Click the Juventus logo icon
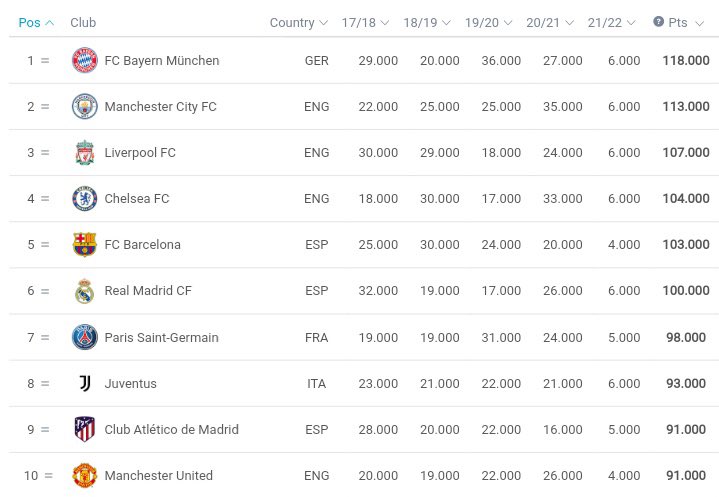The height and width of the screenshot is (497, 719). click(85, 383)
